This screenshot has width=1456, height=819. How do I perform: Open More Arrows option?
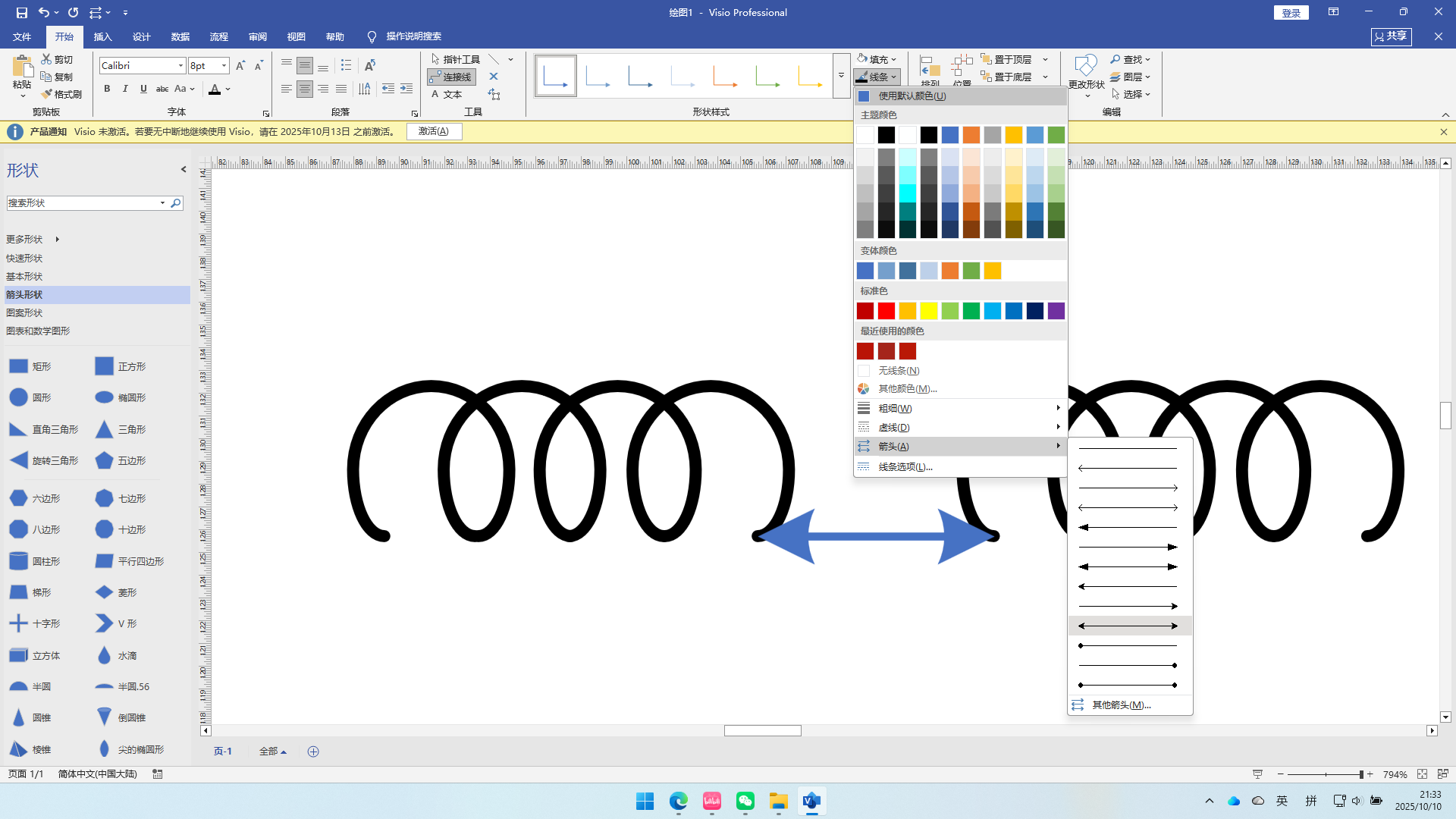pyautogui.click(x=1121, y=705)
